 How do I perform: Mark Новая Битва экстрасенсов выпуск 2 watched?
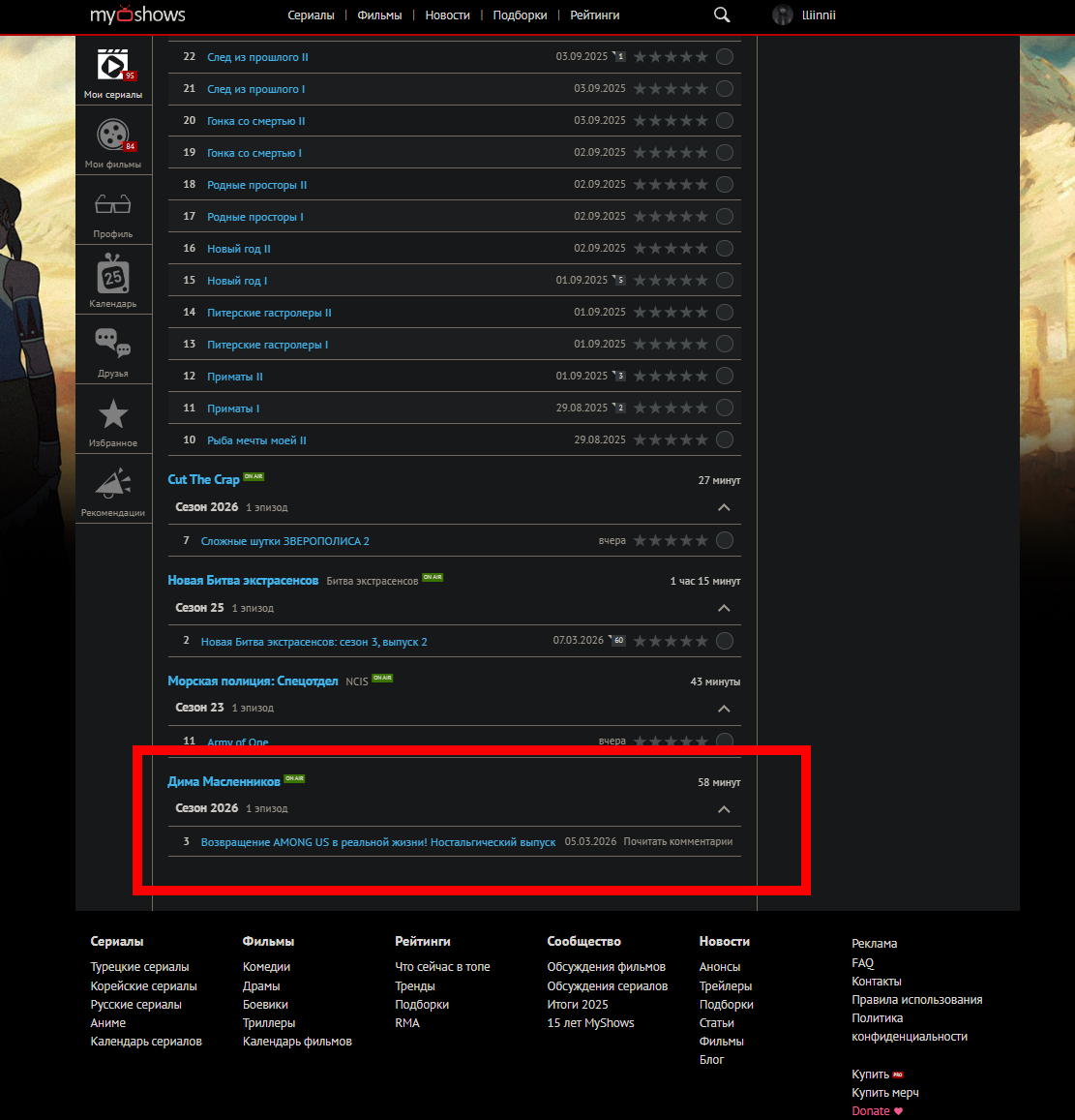724,641
